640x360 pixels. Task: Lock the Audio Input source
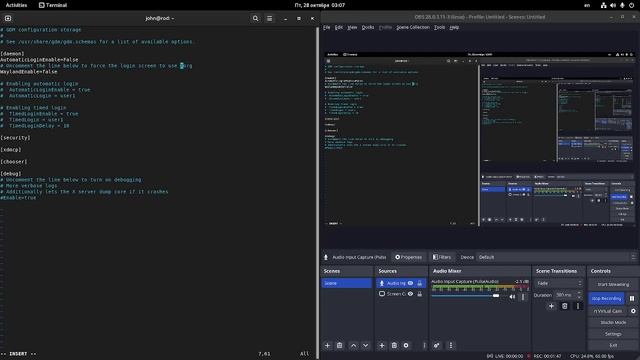pyautogui.click(x=420, y=283)
